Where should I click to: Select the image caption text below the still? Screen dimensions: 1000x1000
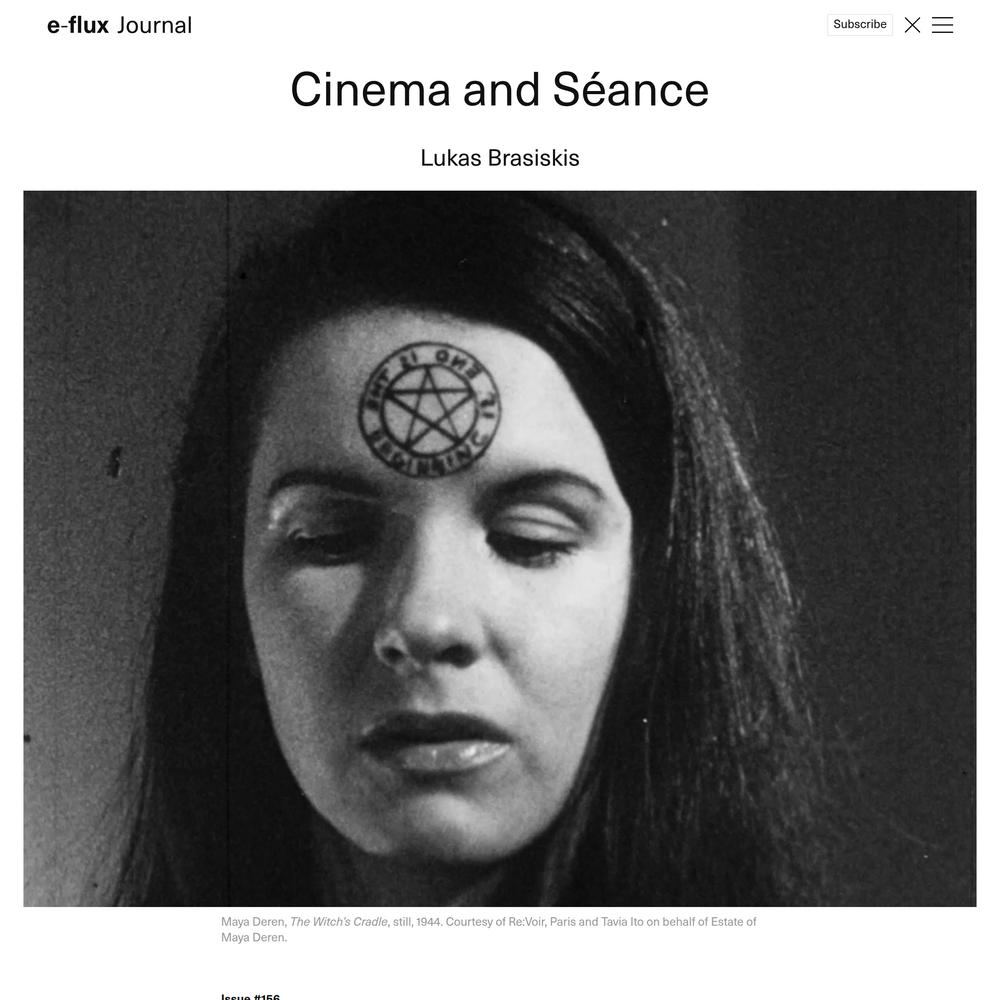(489, 929)
